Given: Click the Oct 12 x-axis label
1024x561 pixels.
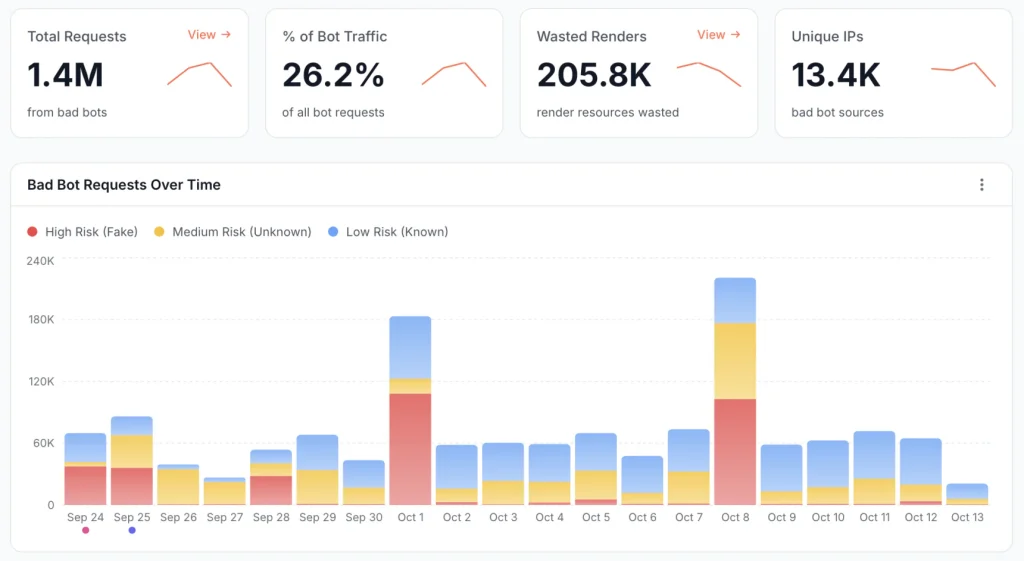Looking at the screenshot, I should click(x=921, y=517).
